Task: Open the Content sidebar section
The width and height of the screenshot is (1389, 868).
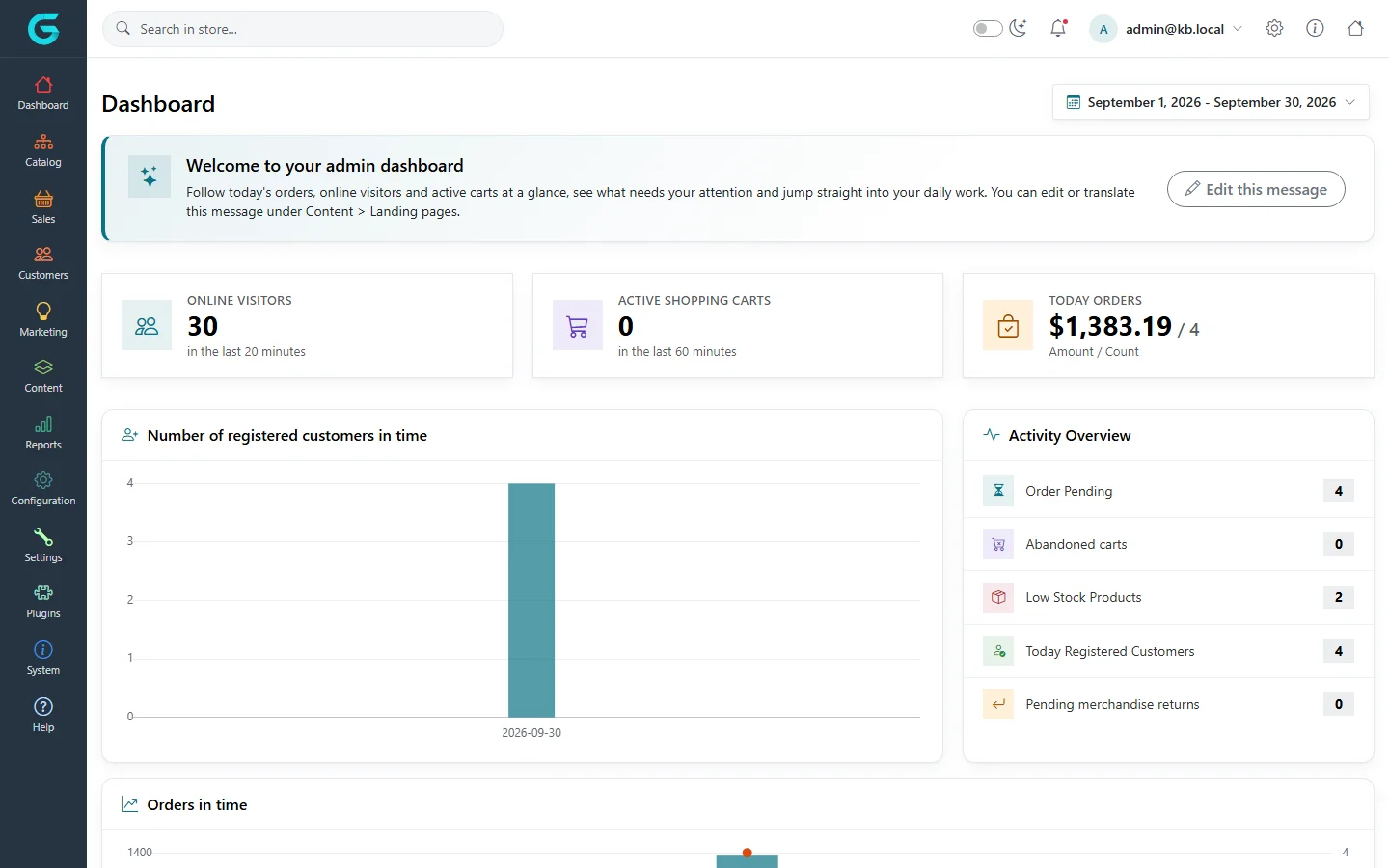Action: [43, 376]
